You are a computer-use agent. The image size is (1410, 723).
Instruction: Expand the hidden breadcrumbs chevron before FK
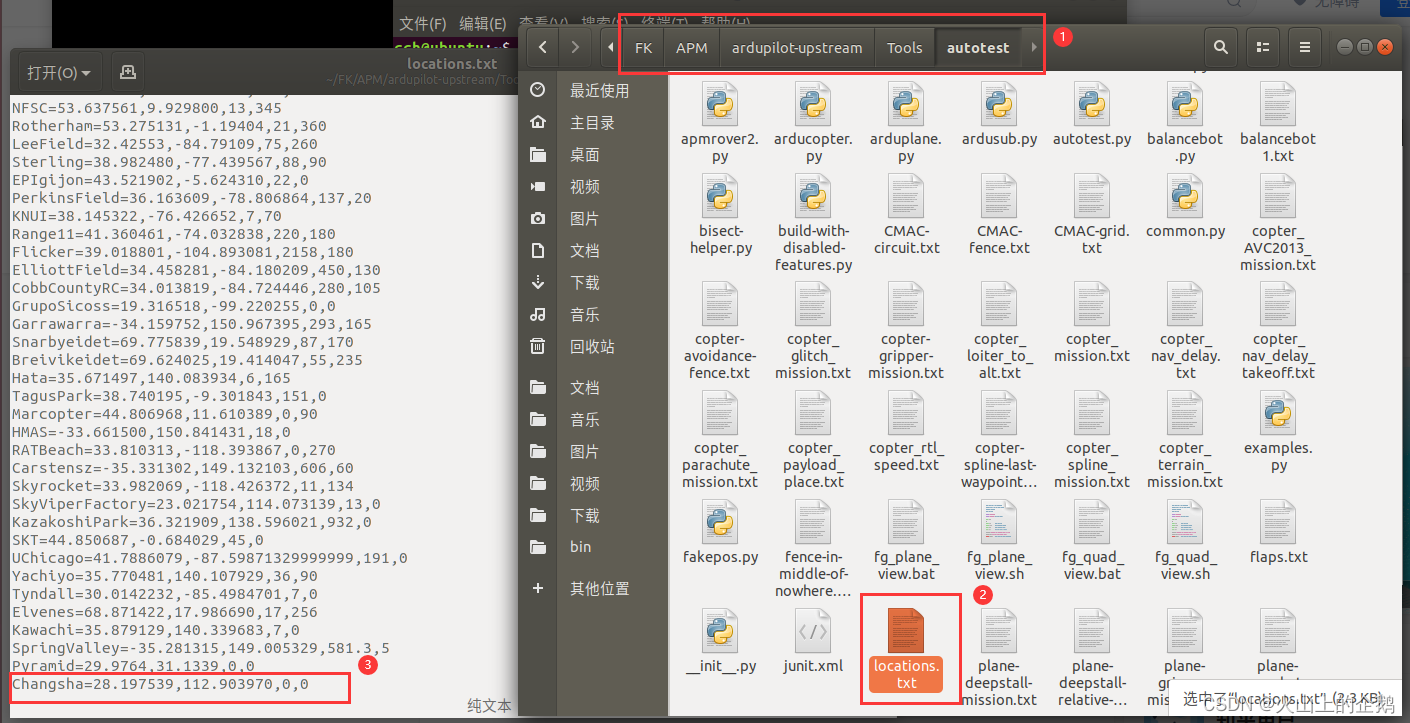[x=611, y=47]
